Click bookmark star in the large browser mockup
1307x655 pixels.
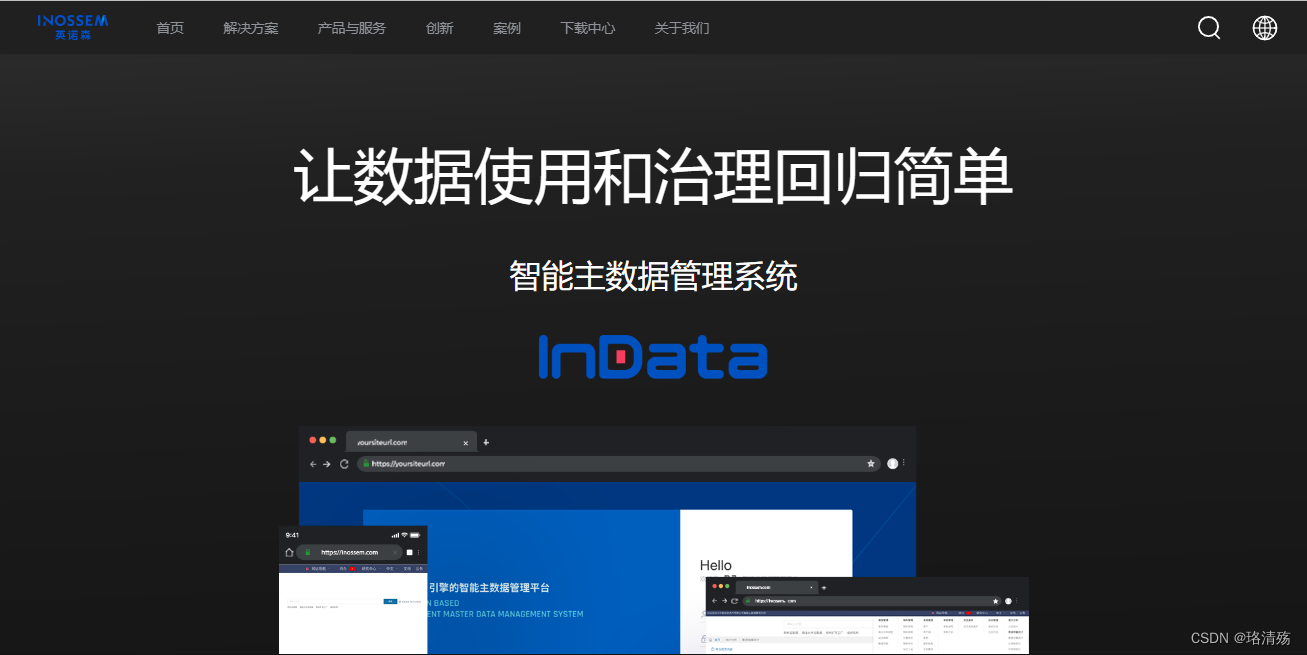(x=871, y=464)
